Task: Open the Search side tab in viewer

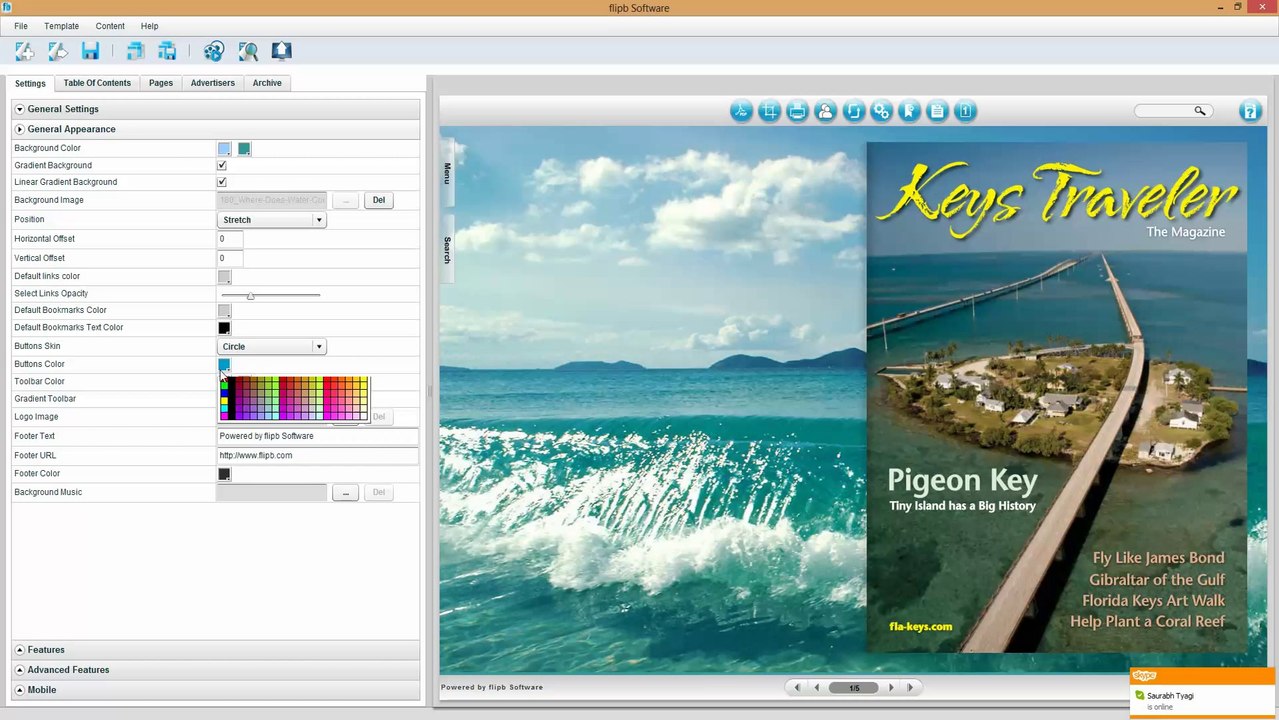Action: [x=447, y=249]
